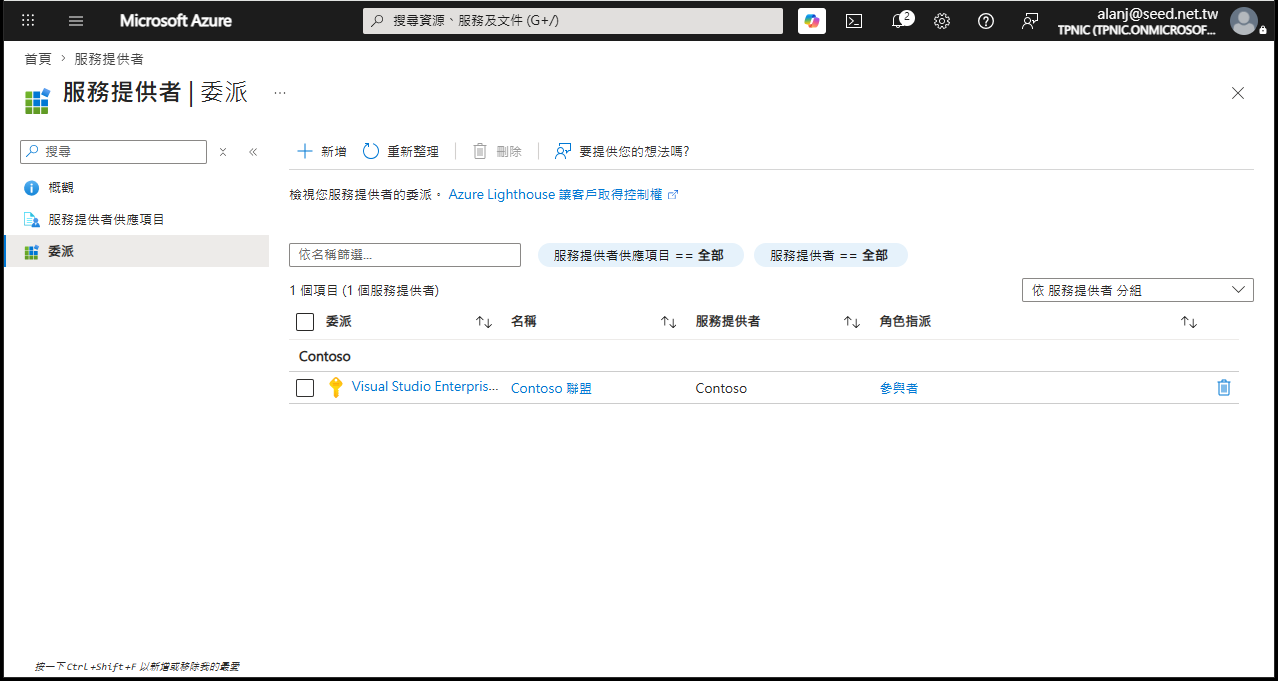
Task: Open 服務提供者供應項目 == 全部 filter
Action: 640,255
